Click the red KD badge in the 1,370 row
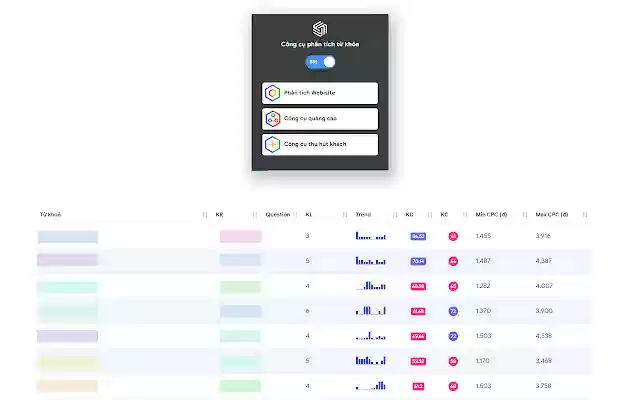This screenshot has height=400, width=640. pos(418,311)
